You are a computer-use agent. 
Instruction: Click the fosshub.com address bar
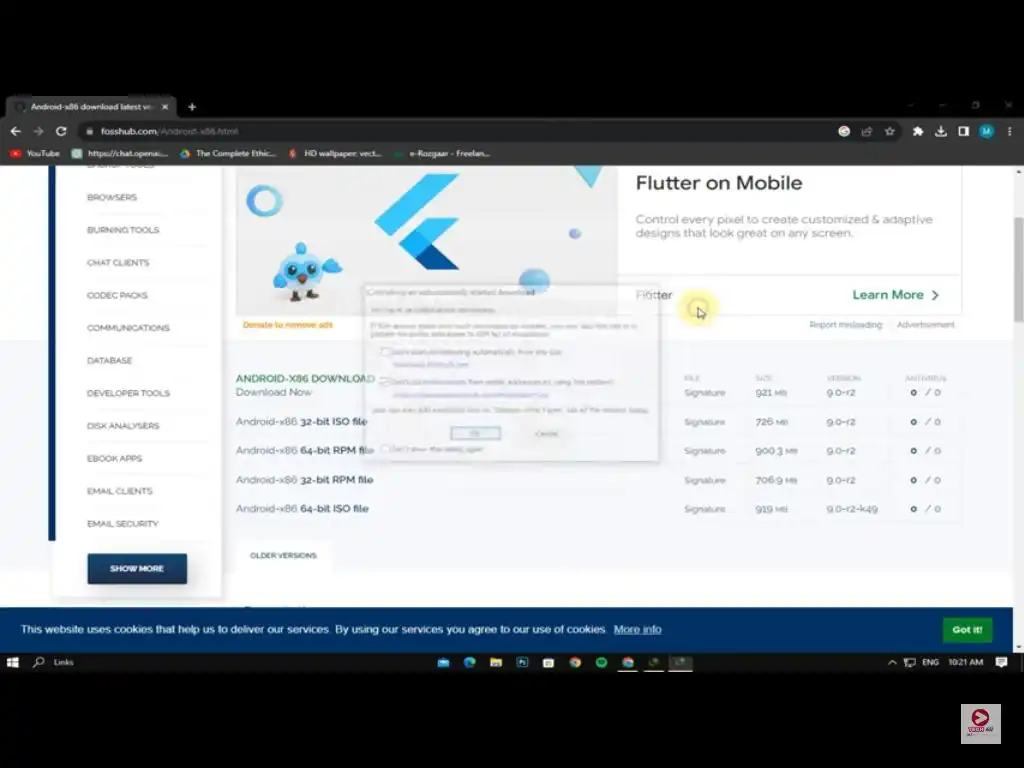457,131
